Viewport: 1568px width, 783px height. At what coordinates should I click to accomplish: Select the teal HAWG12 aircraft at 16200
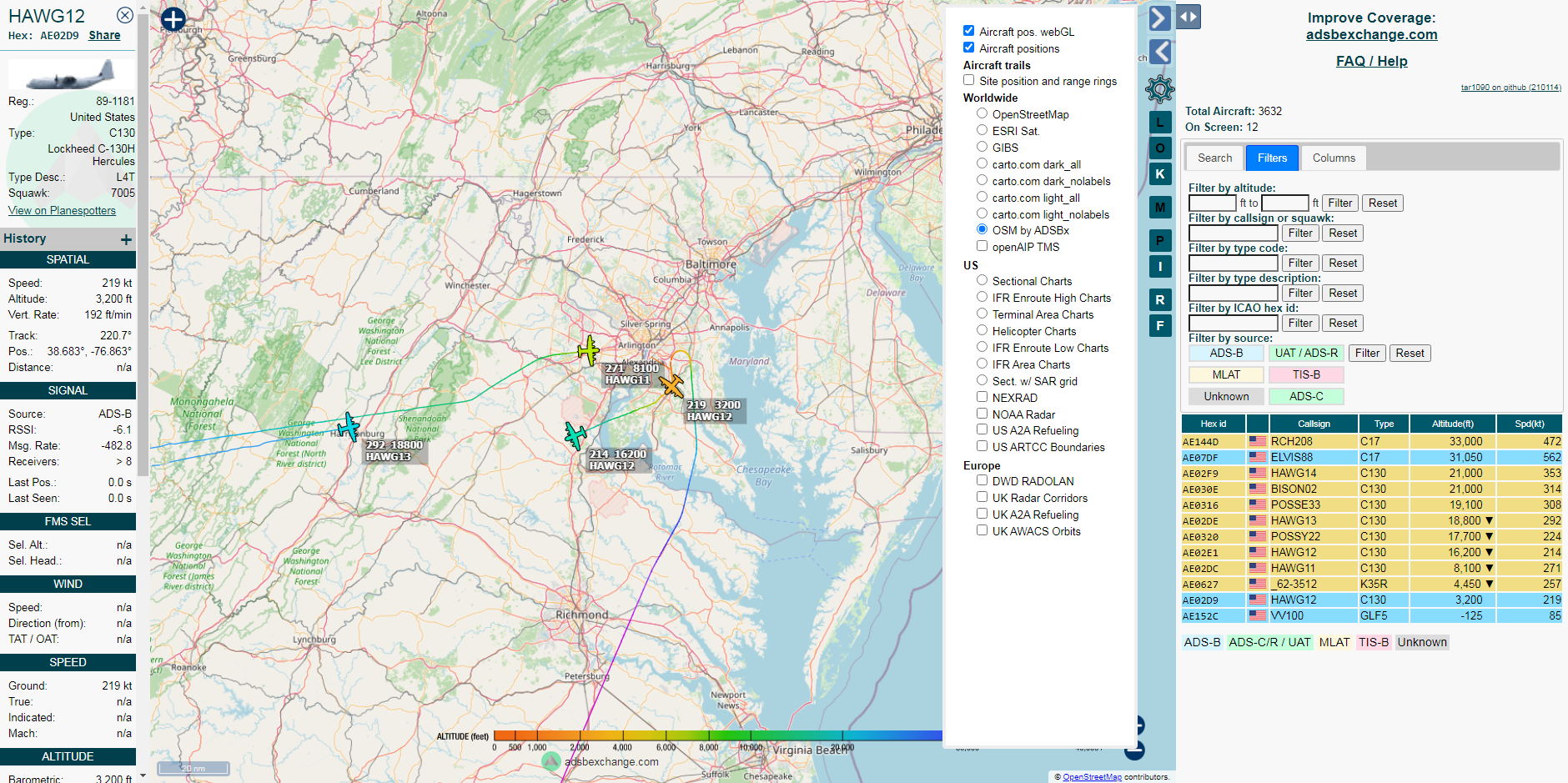tap(575, 435)
